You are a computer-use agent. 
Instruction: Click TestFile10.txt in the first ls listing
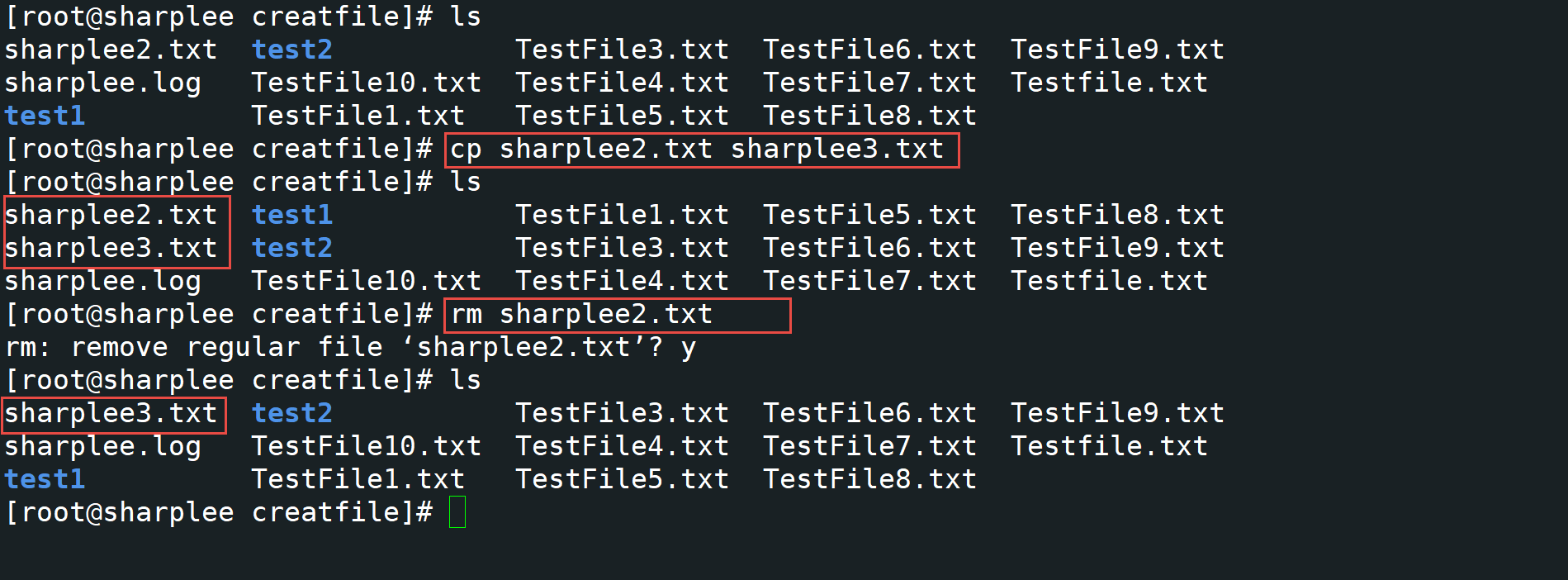coord(366,83)
